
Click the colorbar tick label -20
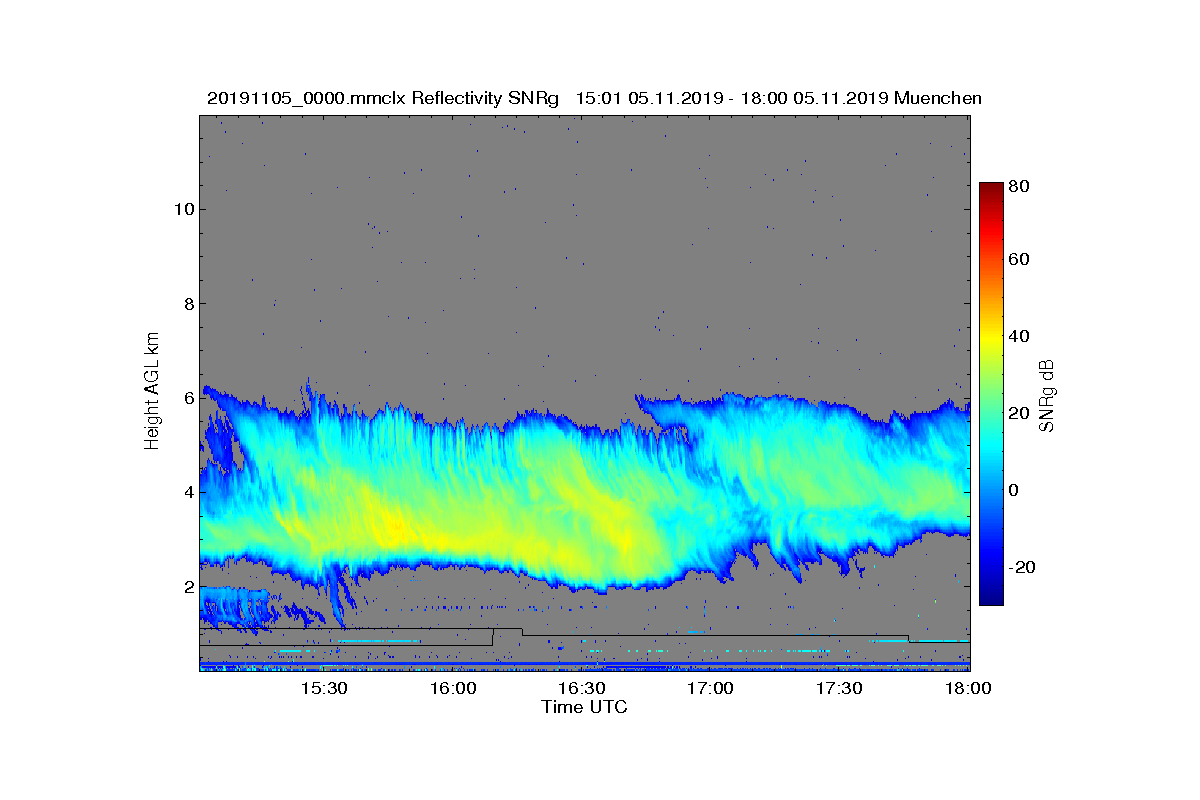click(x=1023, y=567)
